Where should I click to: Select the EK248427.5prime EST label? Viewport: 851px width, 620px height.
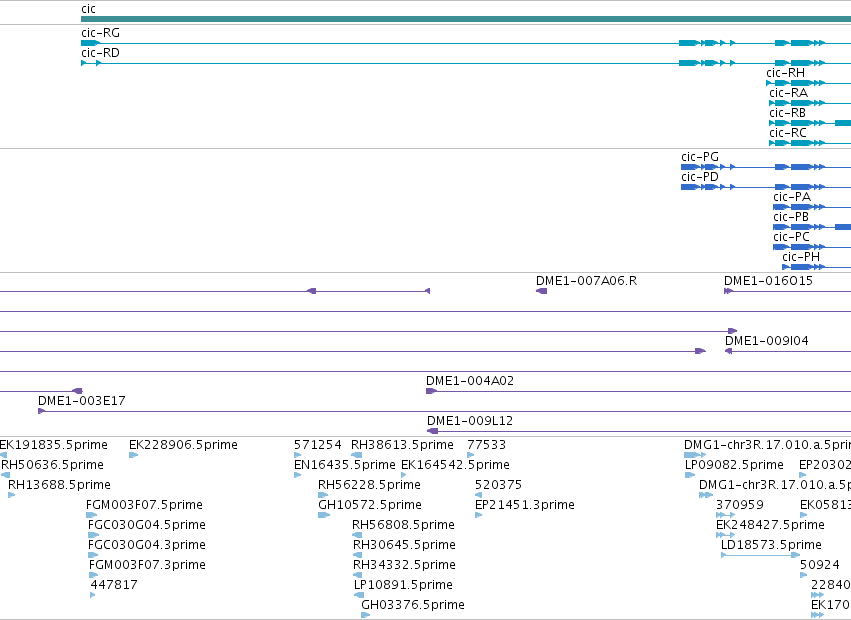pyautogui.click(x=770, y=525)
